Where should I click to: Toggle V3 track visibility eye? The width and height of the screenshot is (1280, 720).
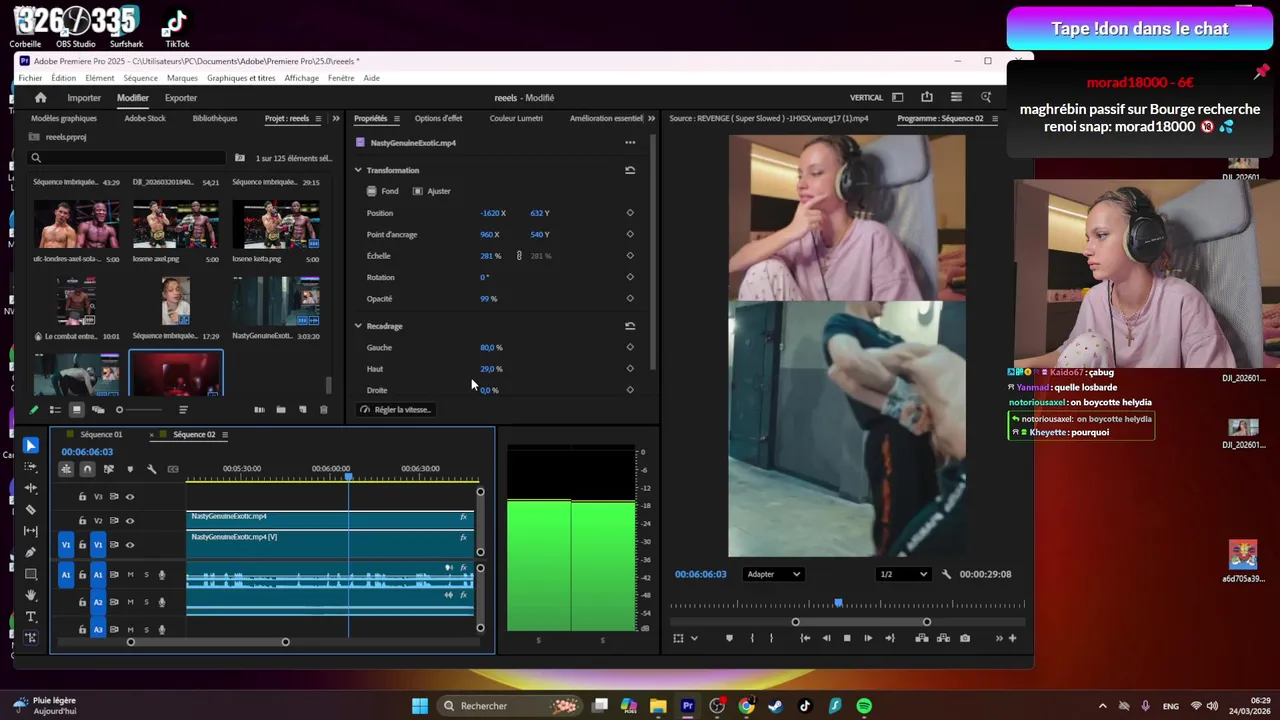130,497
